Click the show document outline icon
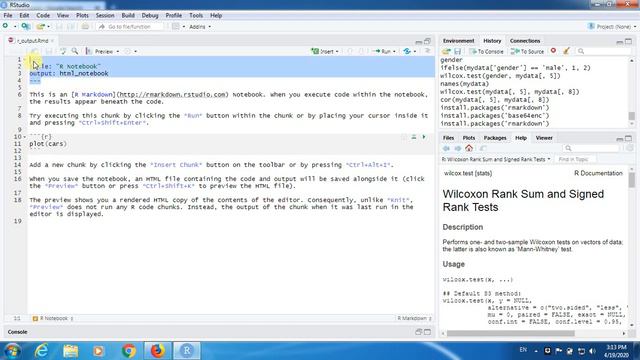Image resolution: width=640 pixels, height=360 pixels. coord(427,51)
